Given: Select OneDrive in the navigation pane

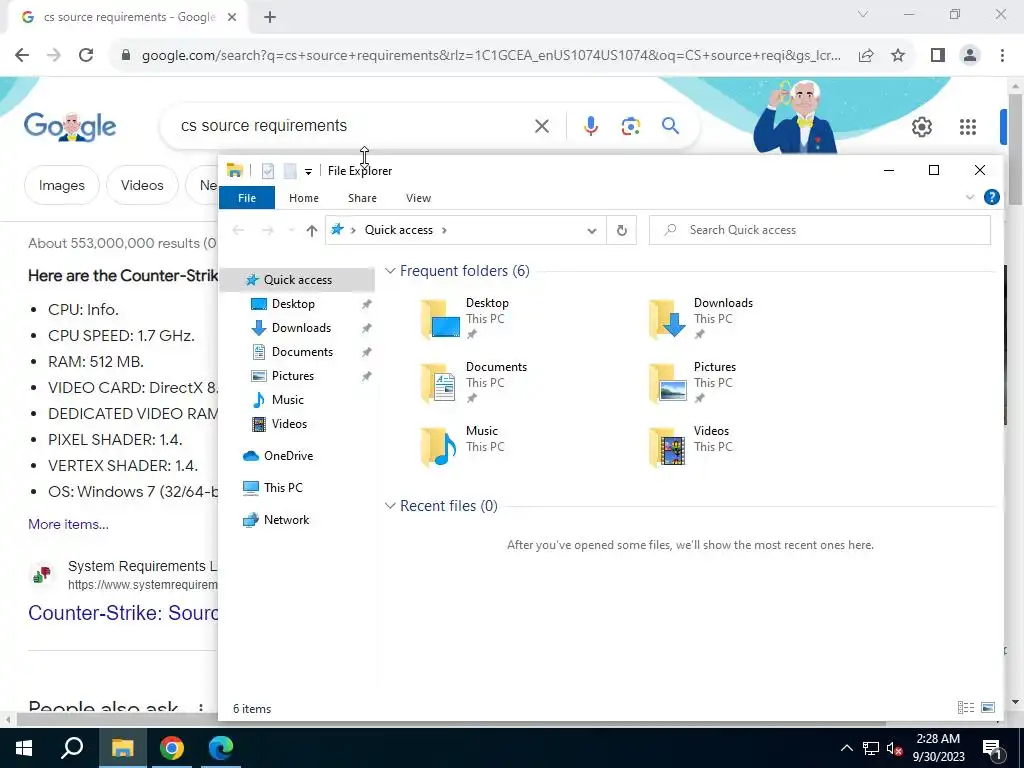Looking at the screenshot, I should click(x=288, y=456).
